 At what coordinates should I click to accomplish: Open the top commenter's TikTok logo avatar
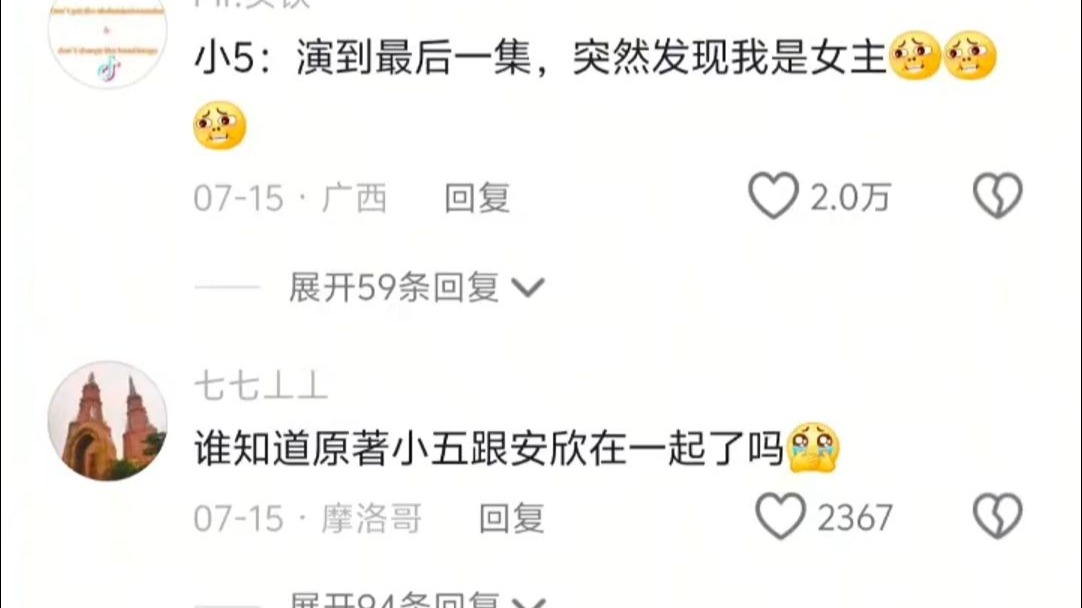tap(108, 40)
